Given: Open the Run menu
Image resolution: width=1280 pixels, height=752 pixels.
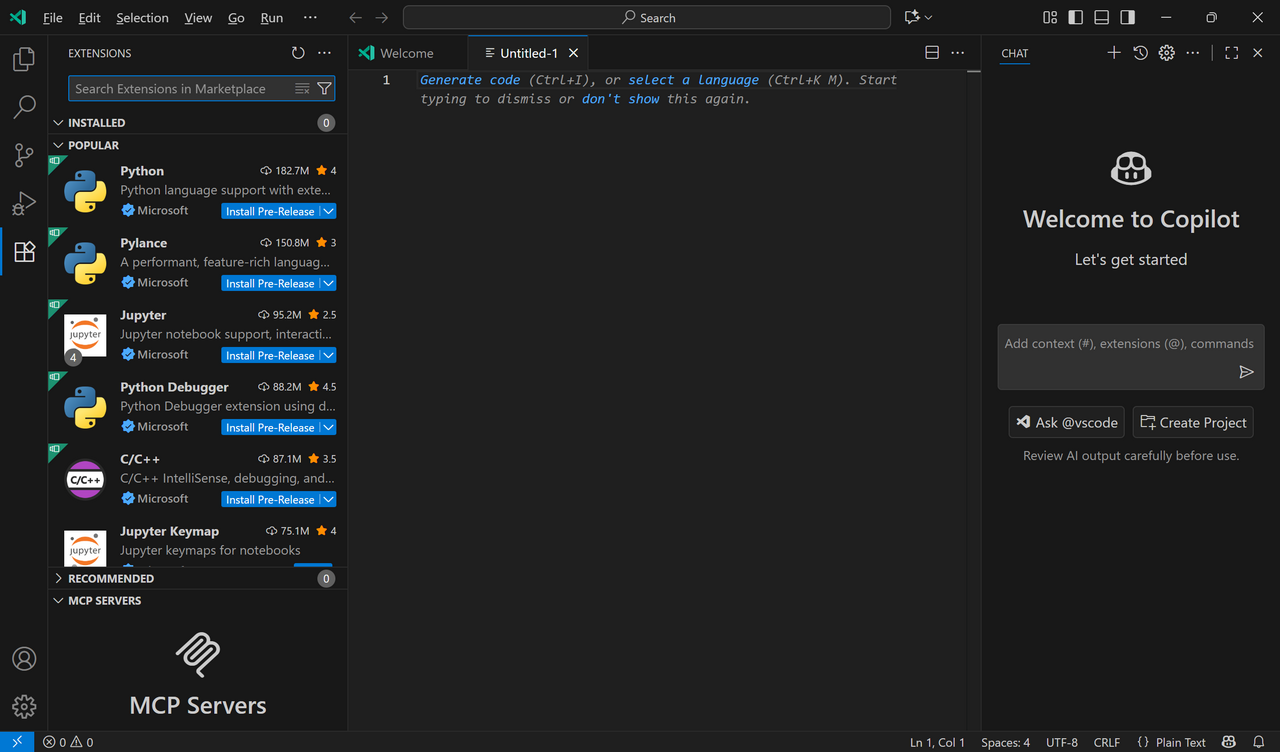Looking at the screenshot, I should click(271, 18).
